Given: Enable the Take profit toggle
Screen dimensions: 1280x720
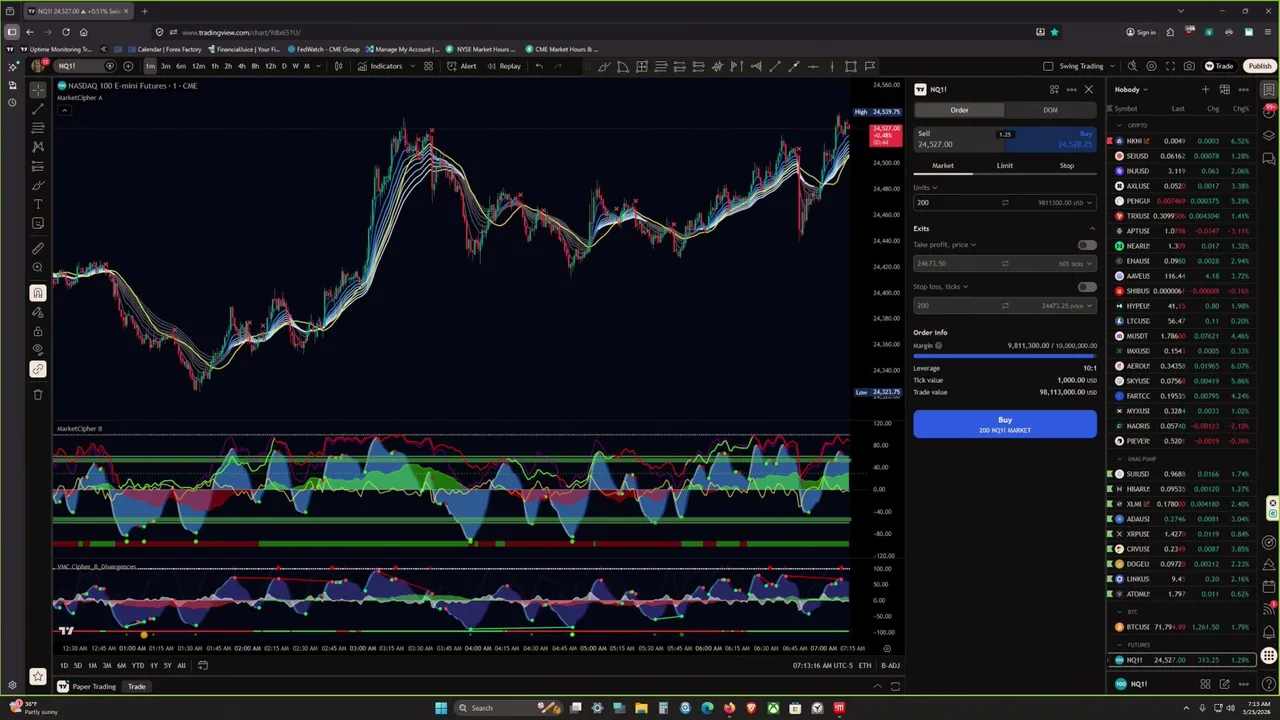Looking at the screenshot, I should pyautogui.click(x=1086, y=245).
